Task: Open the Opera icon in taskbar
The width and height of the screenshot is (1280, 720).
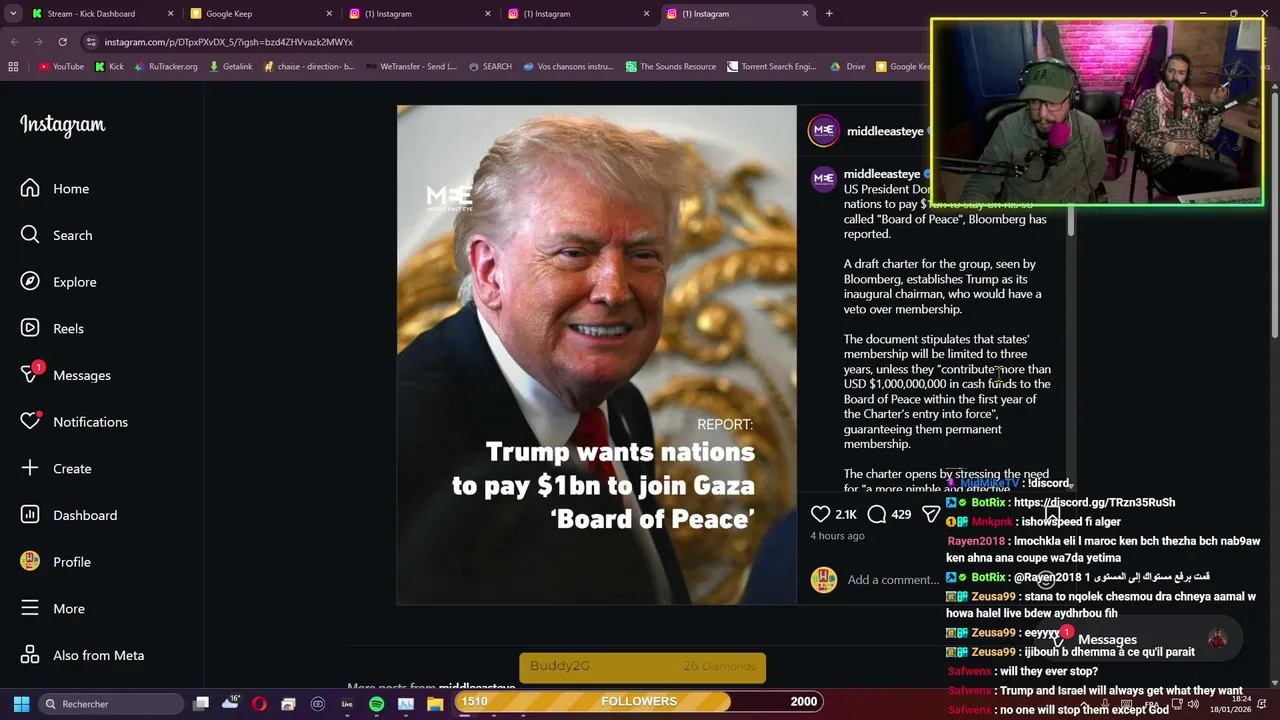Action: pyautogui.click(x=259, y=704)
